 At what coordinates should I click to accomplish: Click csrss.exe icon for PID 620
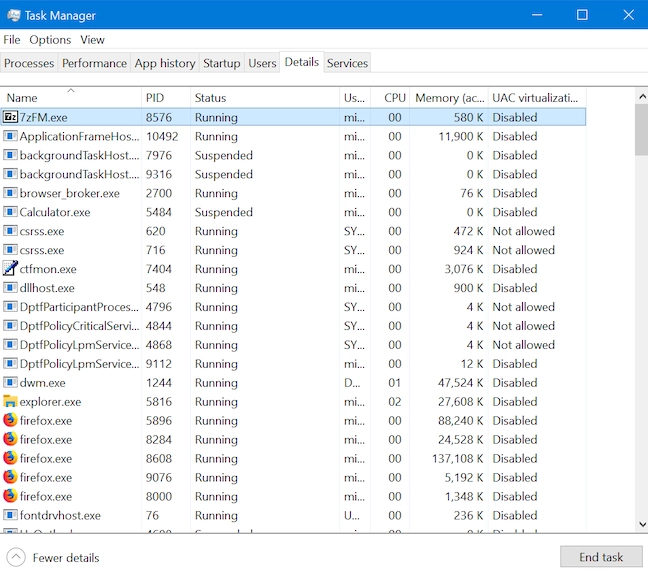pos(10,231)
